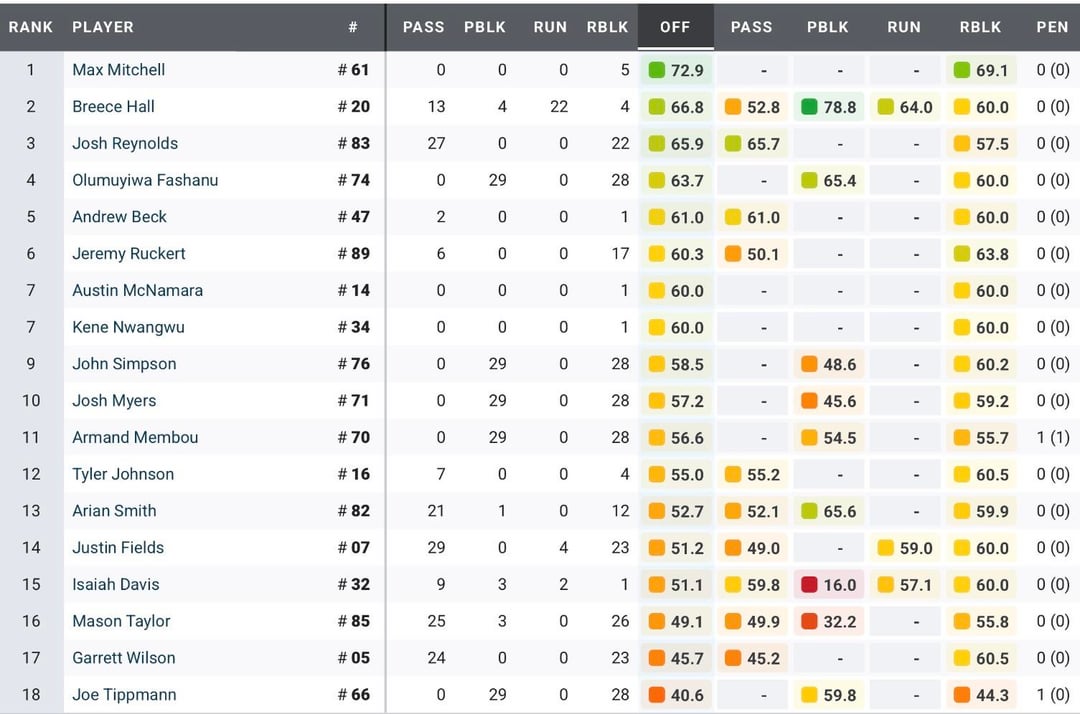Click the PASS grade column header

(x=751, y=27)
